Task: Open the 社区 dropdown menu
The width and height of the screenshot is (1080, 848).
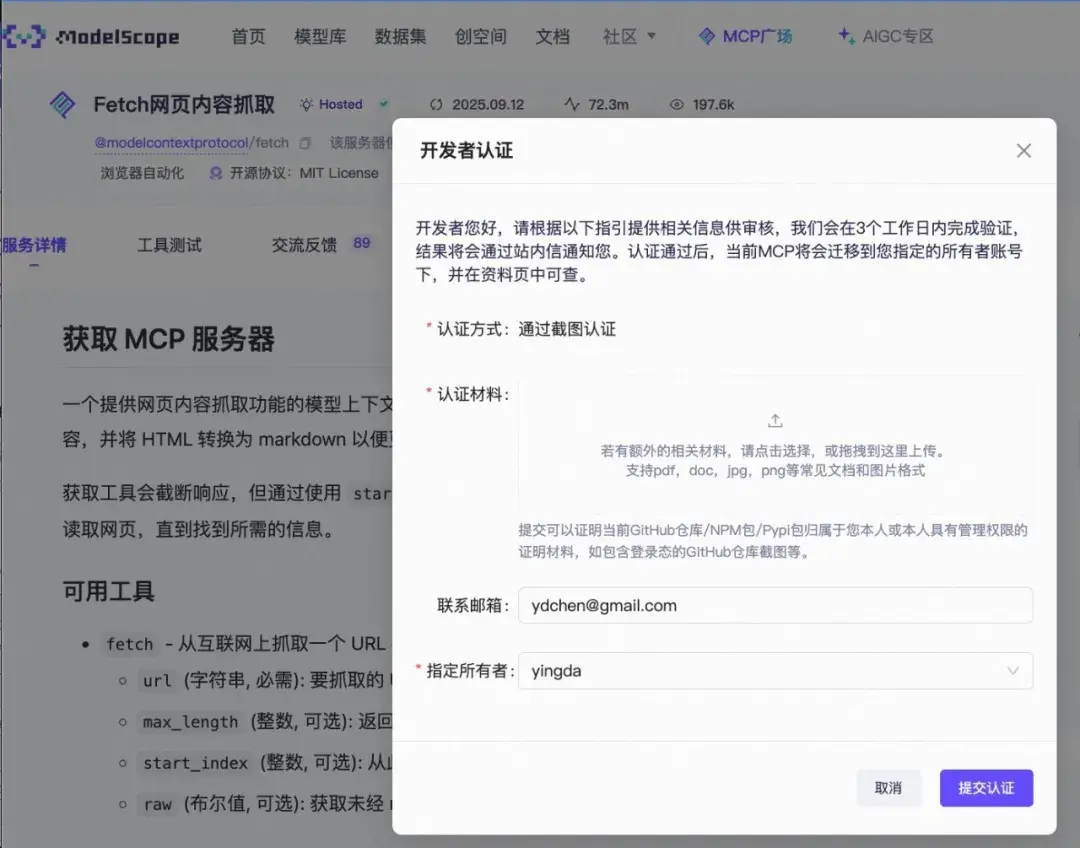Action: [x=628, y=36]
